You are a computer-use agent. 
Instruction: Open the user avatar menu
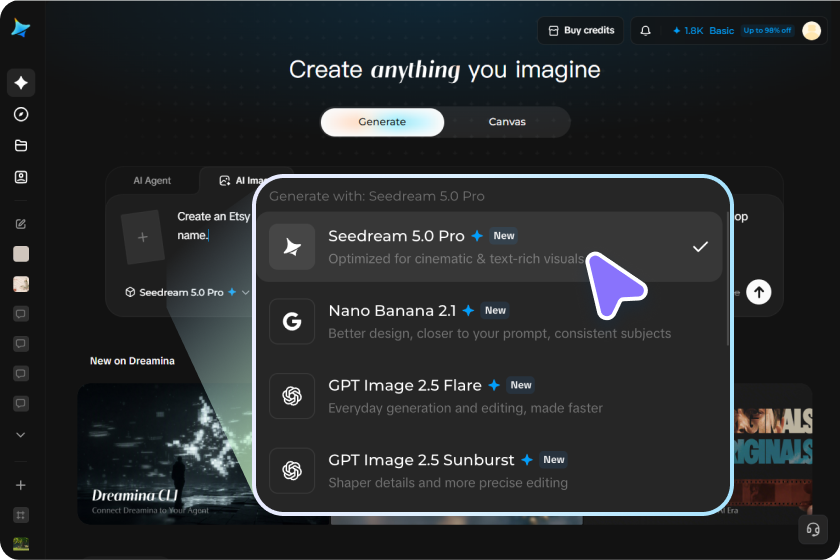coord(811,31)
